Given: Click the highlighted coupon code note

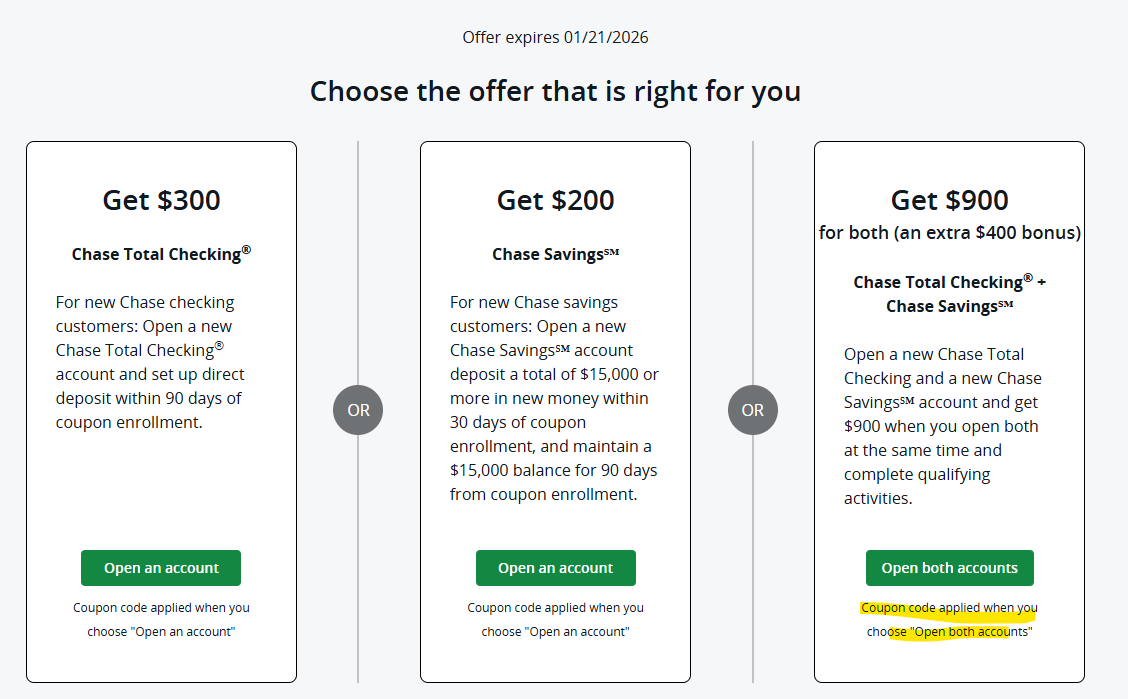Looking at the screenshot, I should point(949,619).
